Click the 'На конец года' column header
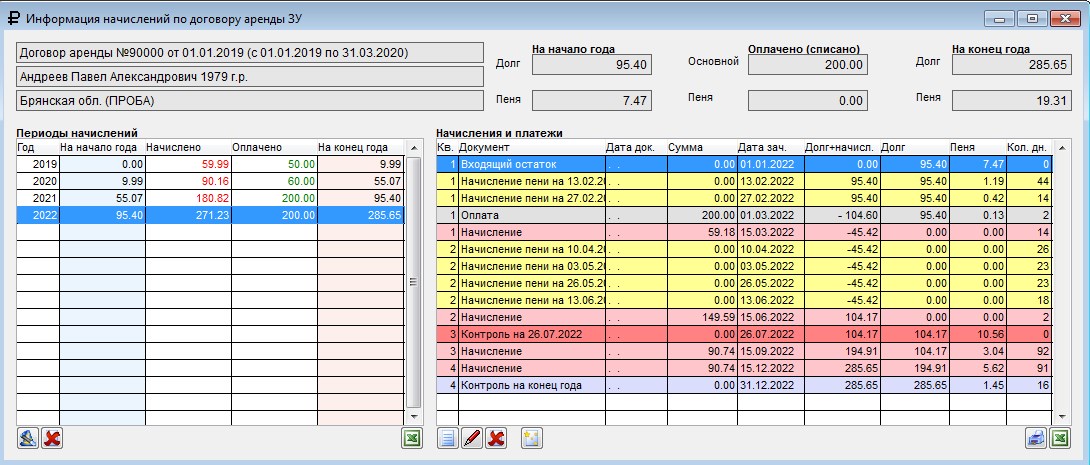The image size is (1090, 465). click(360, 147)
